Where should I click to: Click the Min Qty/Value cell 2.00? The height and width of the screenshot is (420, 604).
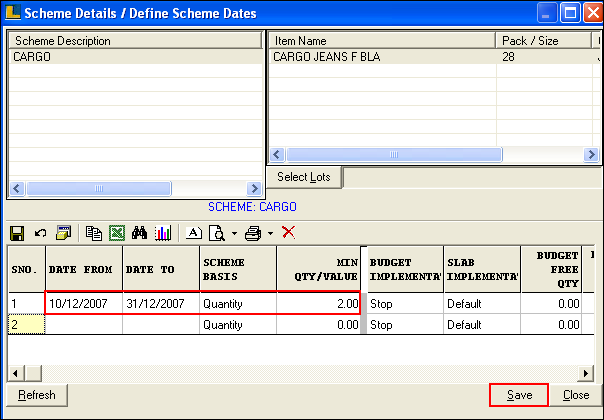(318, 304)
